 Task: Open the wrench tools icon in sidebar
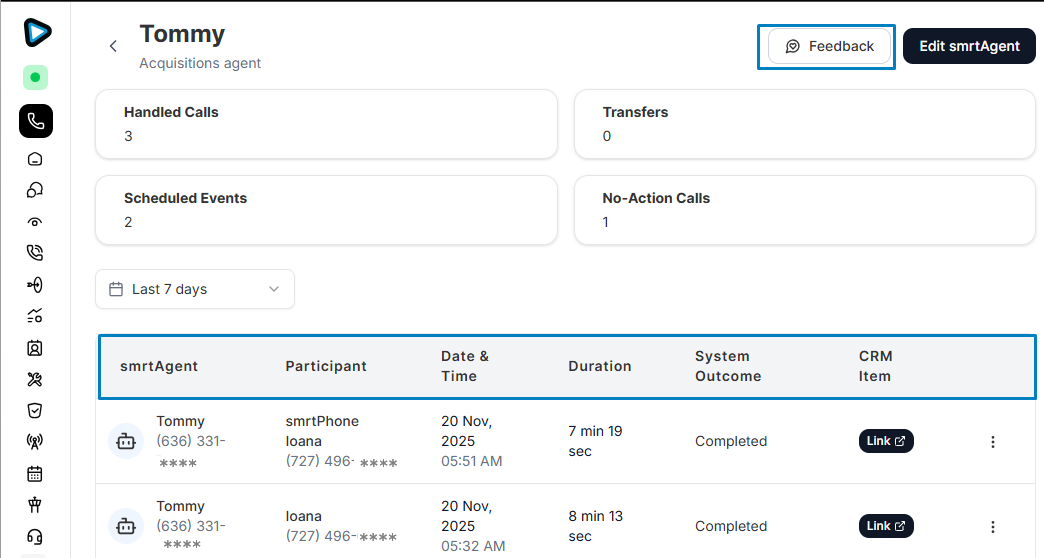coord(36,379)
